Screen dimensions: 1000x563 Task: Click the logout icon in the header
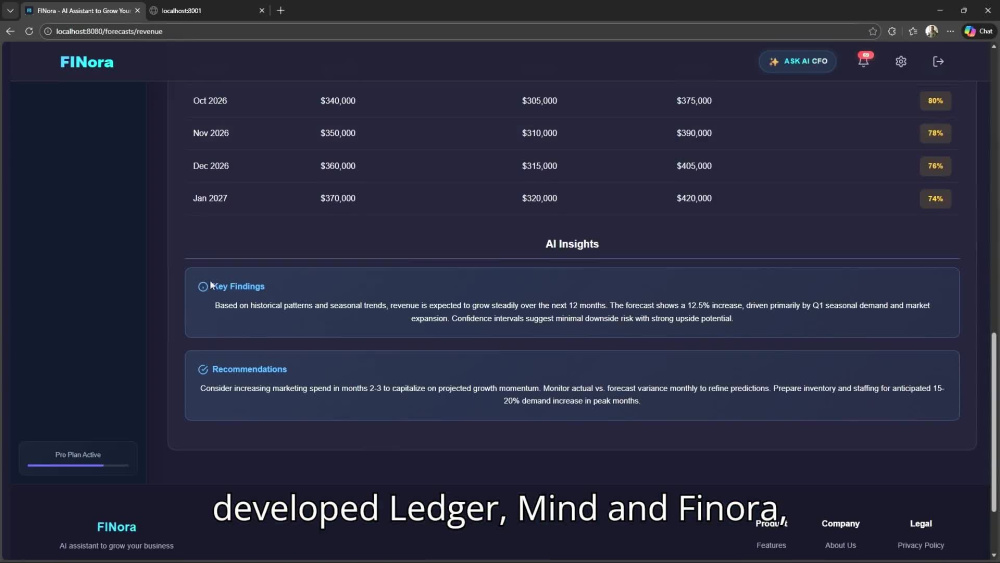click(938, 61)
